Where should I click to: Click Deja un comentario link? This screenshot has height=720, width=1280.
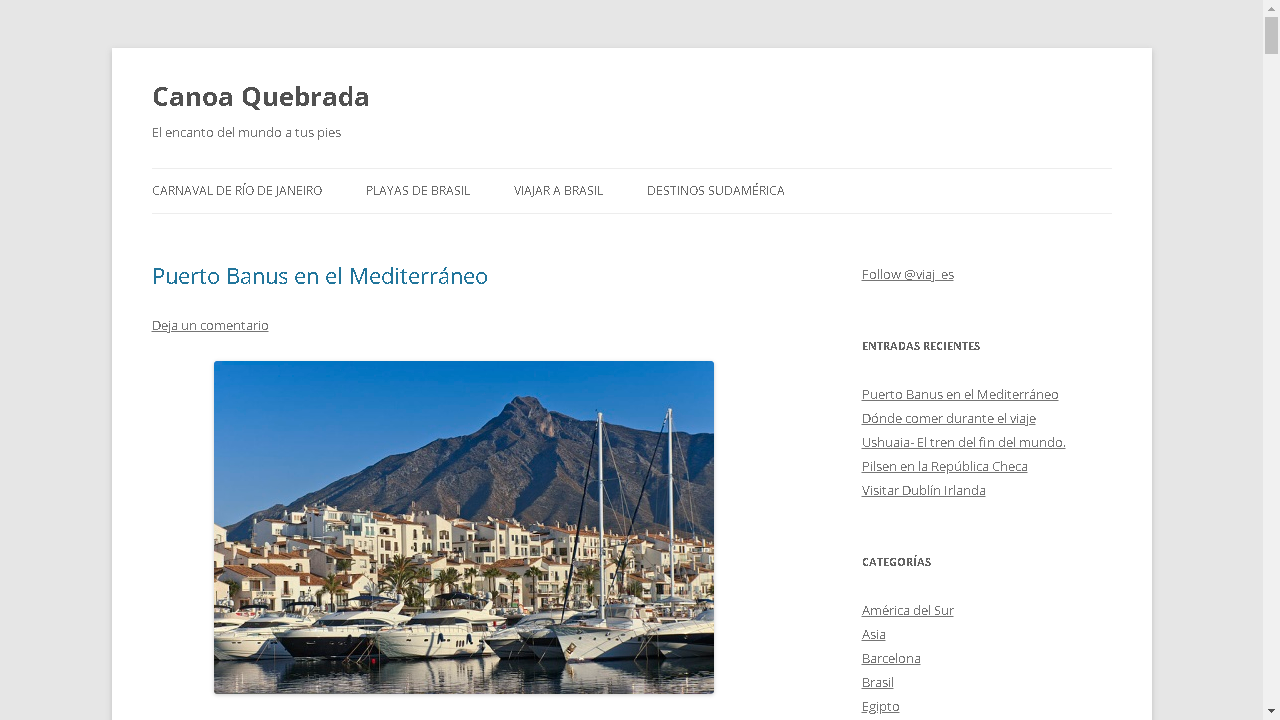coord(210,326)
